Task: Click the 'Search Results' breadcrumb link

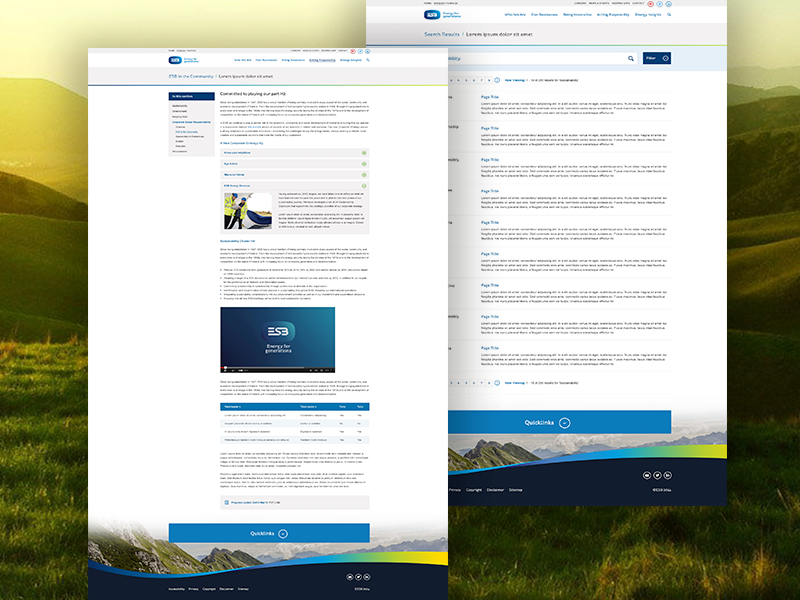Action: [x=442, y=34]
